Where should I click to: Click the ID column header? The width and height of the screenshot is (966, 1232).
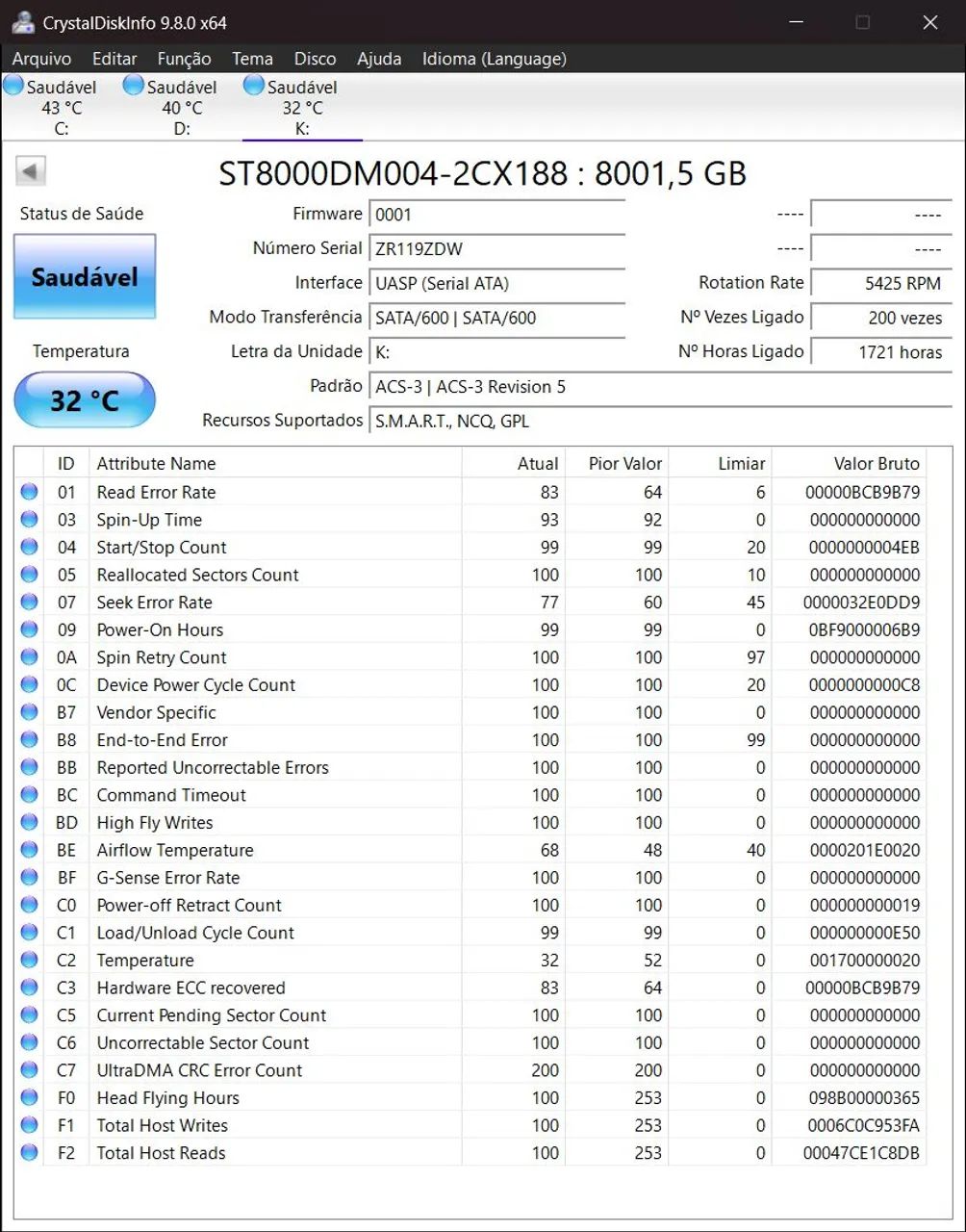66,463
